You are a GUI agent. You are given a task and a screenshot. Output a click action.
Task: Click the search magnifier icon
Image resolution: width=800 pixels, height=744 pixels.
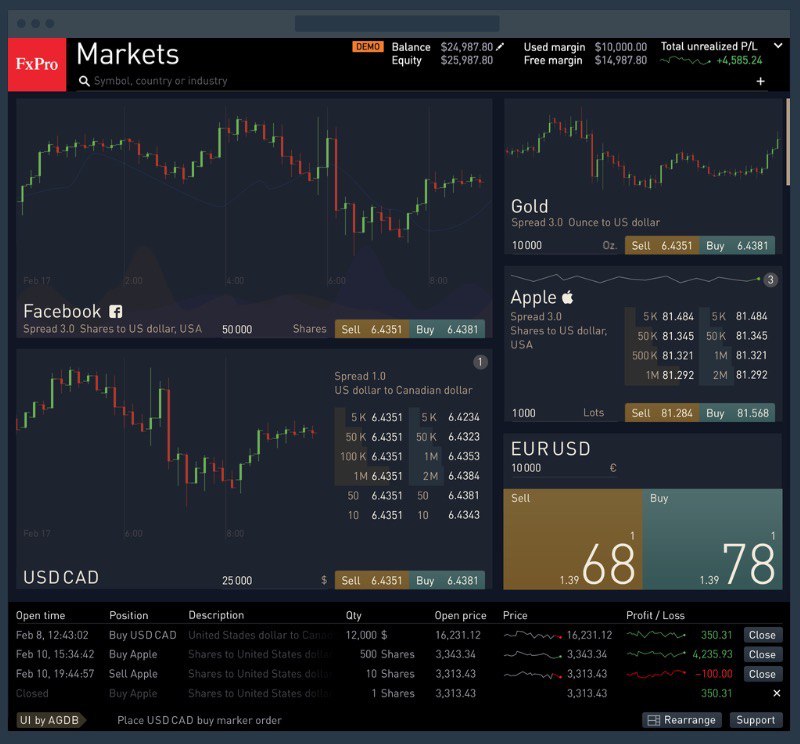tap(84, 81)
